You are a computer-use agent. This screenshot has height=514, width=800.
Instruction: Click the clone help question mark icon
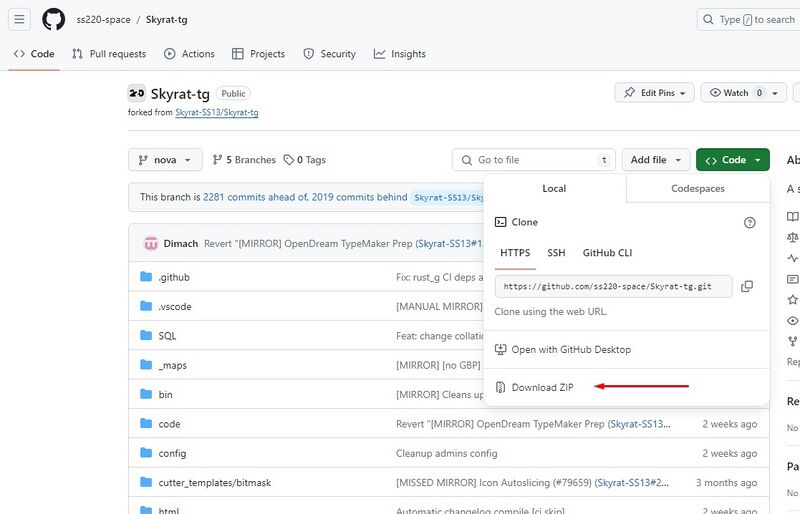point(750,223)
